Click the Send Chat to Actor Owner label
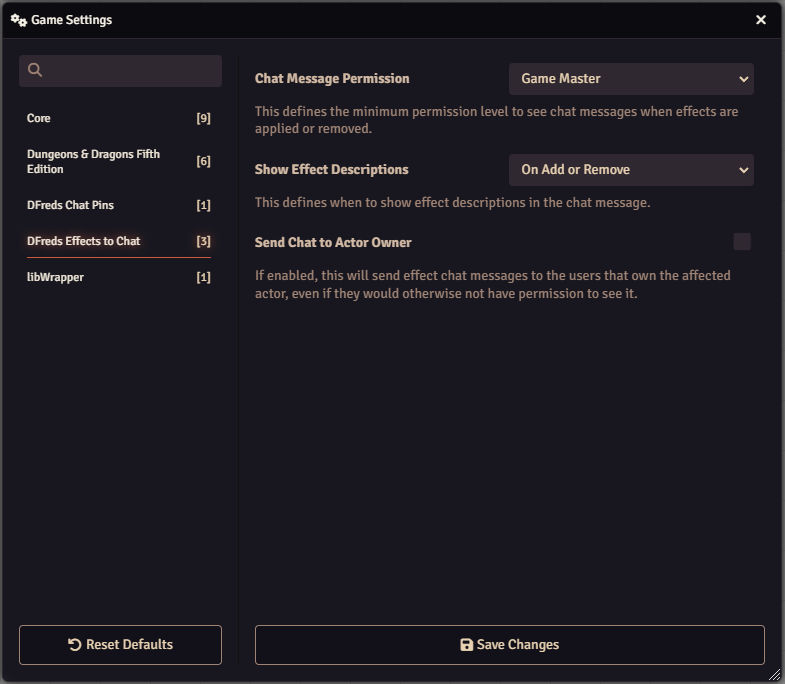 (x=333, y=242)
